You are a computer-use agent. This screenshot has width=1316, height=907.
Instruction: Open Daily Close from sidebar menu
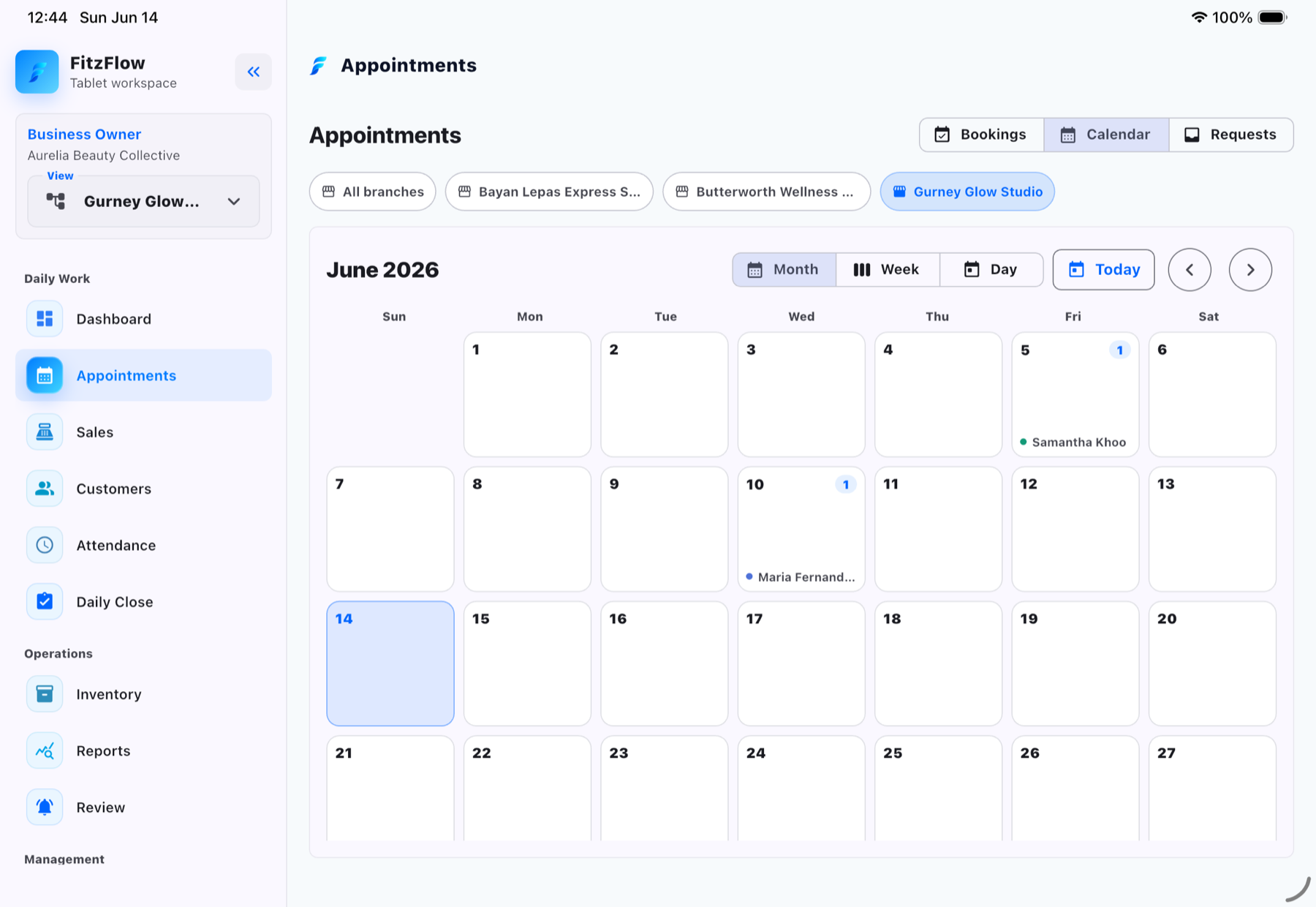(x=143, y=602)
